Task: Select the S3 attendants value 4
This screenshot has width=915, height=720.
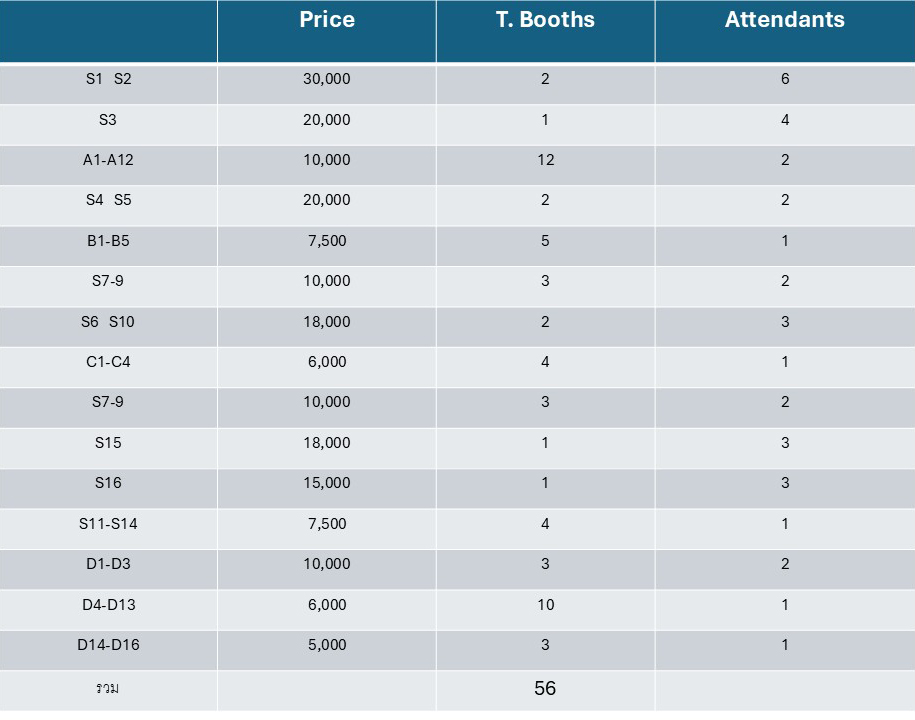Action: tap(785, 120)
